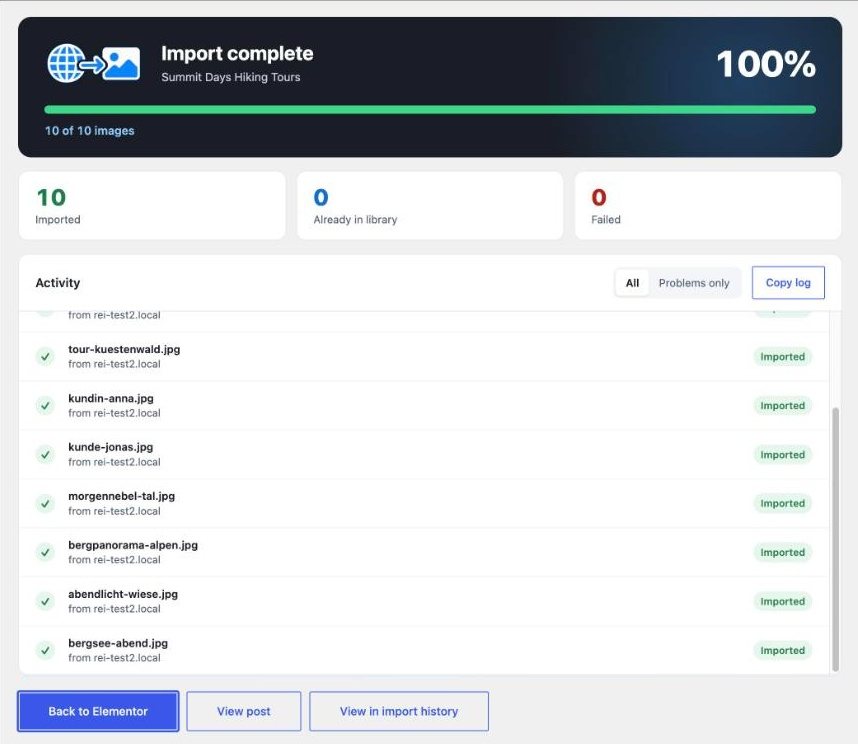Switch to Problems only filter
Image resolution: width=858 pixels, height=744 pixels.
(x=694, y=283)
